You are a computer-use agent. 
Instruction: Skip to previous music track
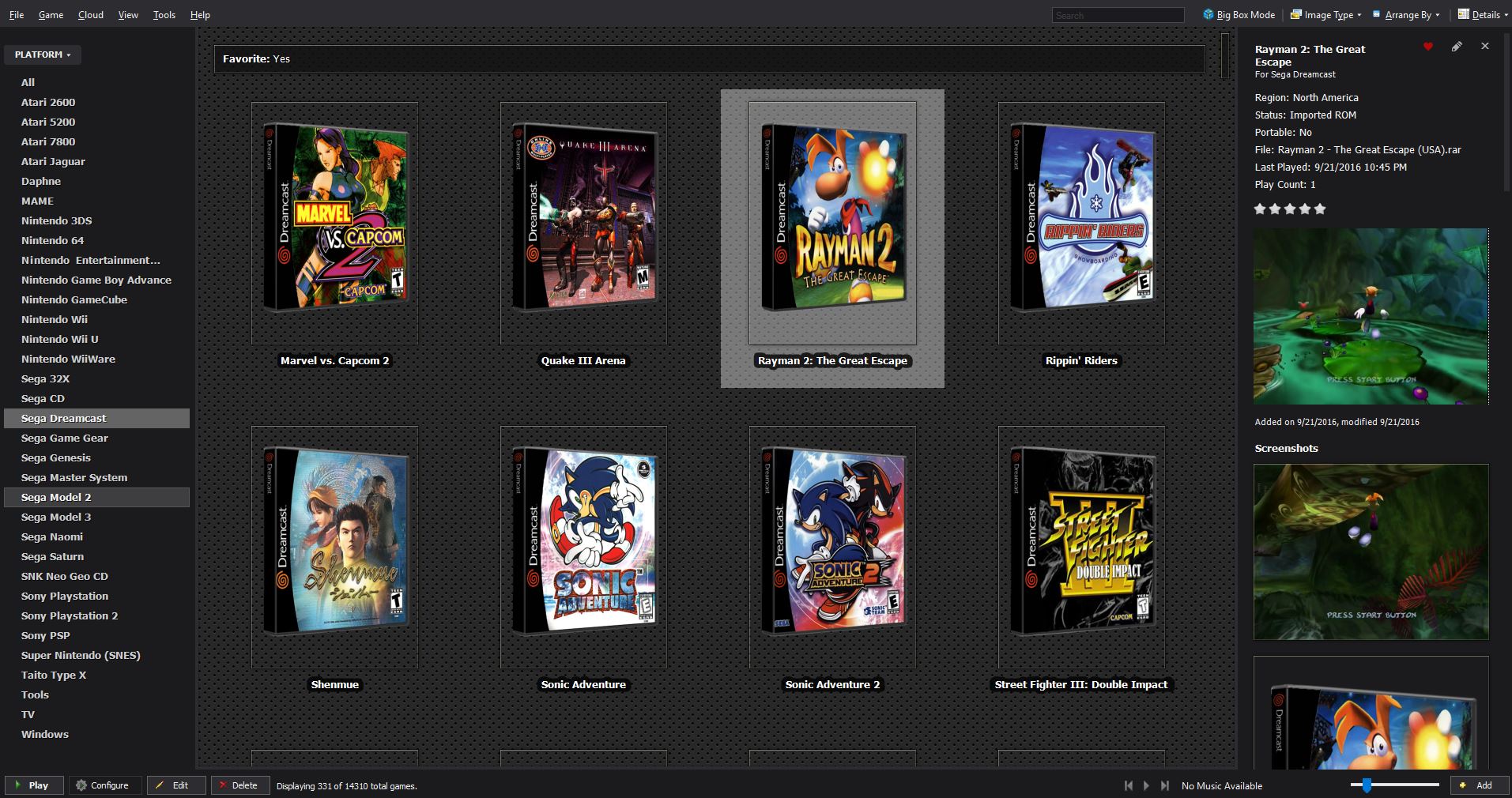pyautogui.click(x=1129, y=785)
